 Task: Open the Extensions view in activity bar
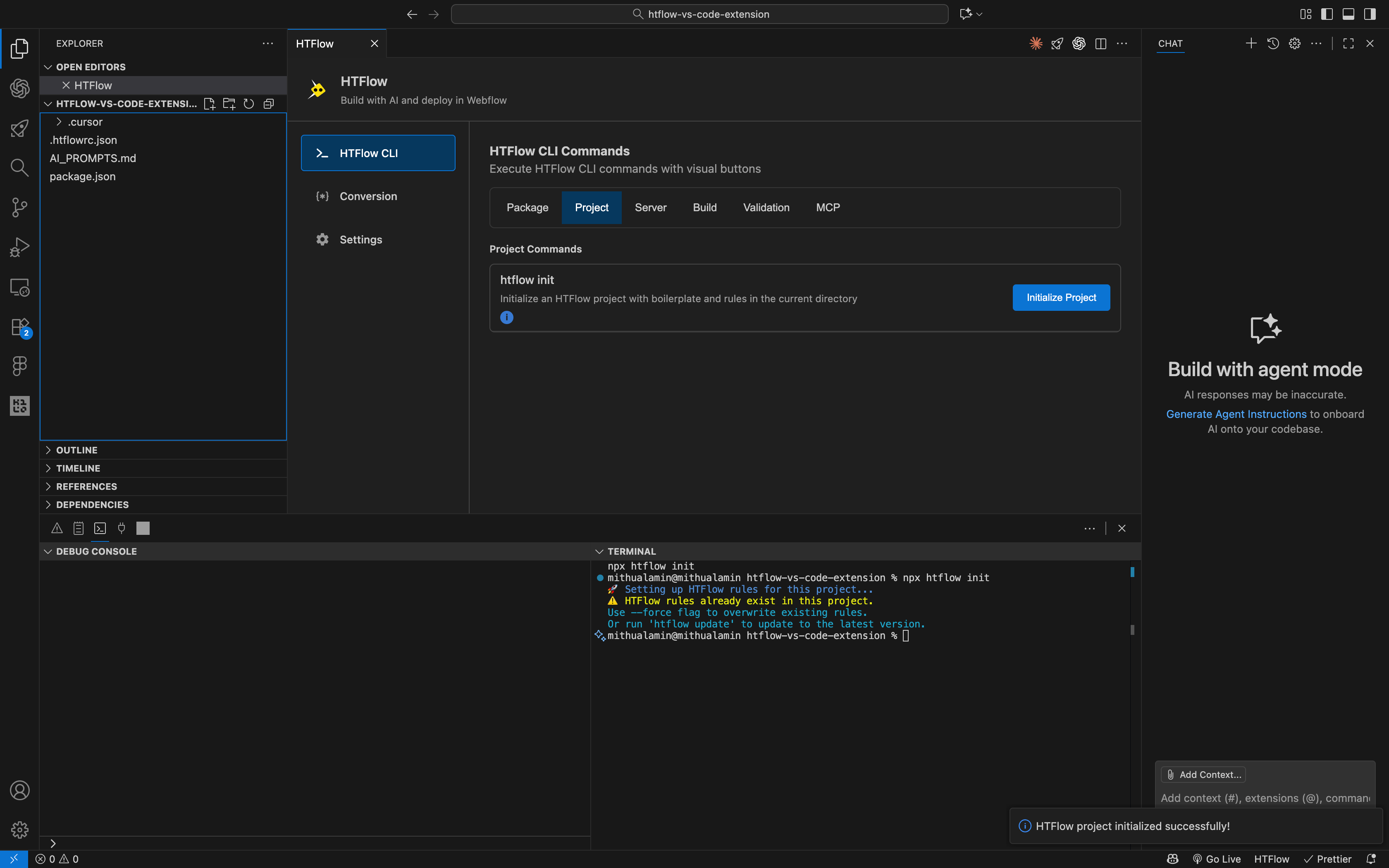point(19,326)
